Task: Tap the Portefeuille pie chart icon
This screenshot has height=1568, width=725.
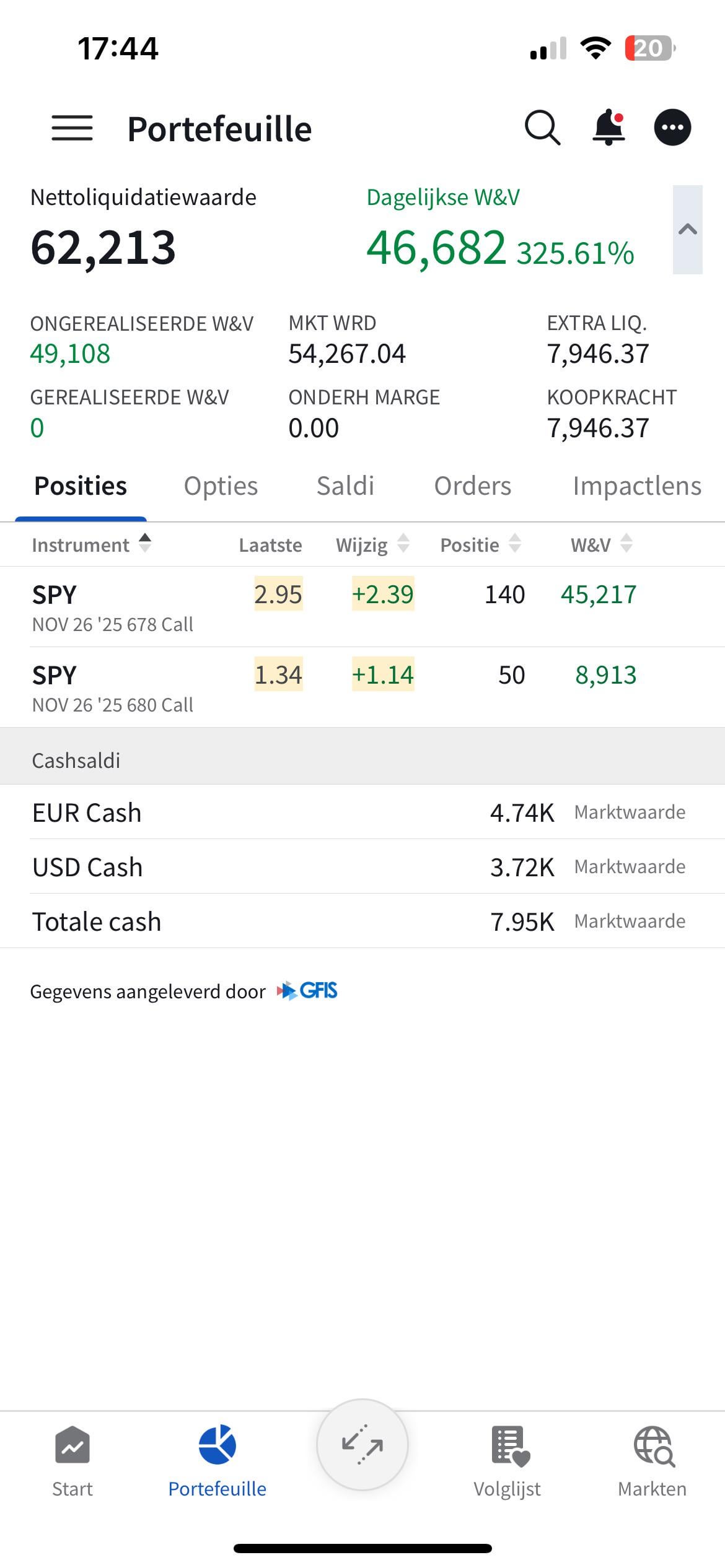Action: click(x=217, y=1445)
